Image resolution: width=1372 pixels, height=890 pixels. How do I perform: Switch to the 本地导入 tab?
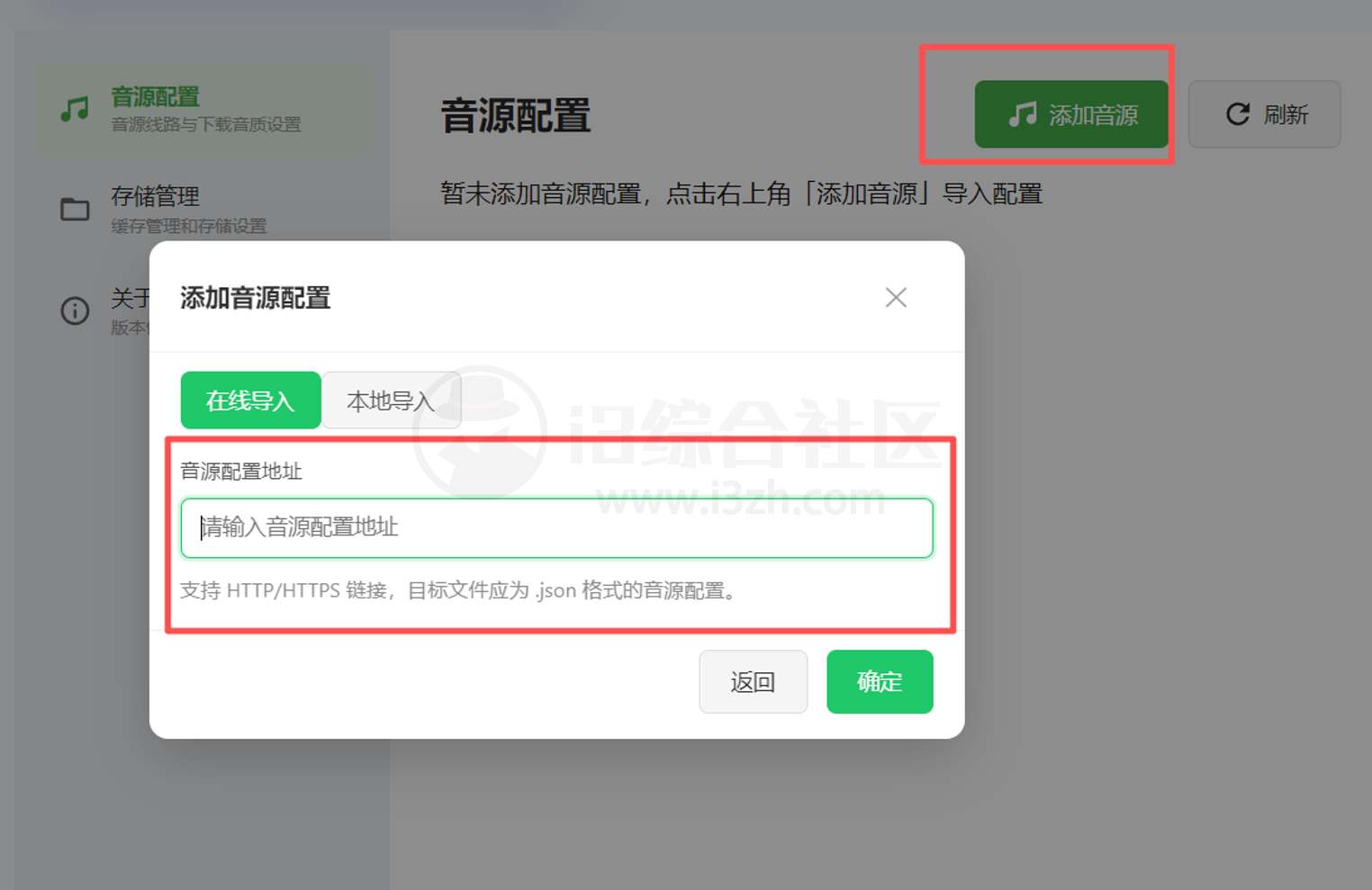[x=392, y=400]
